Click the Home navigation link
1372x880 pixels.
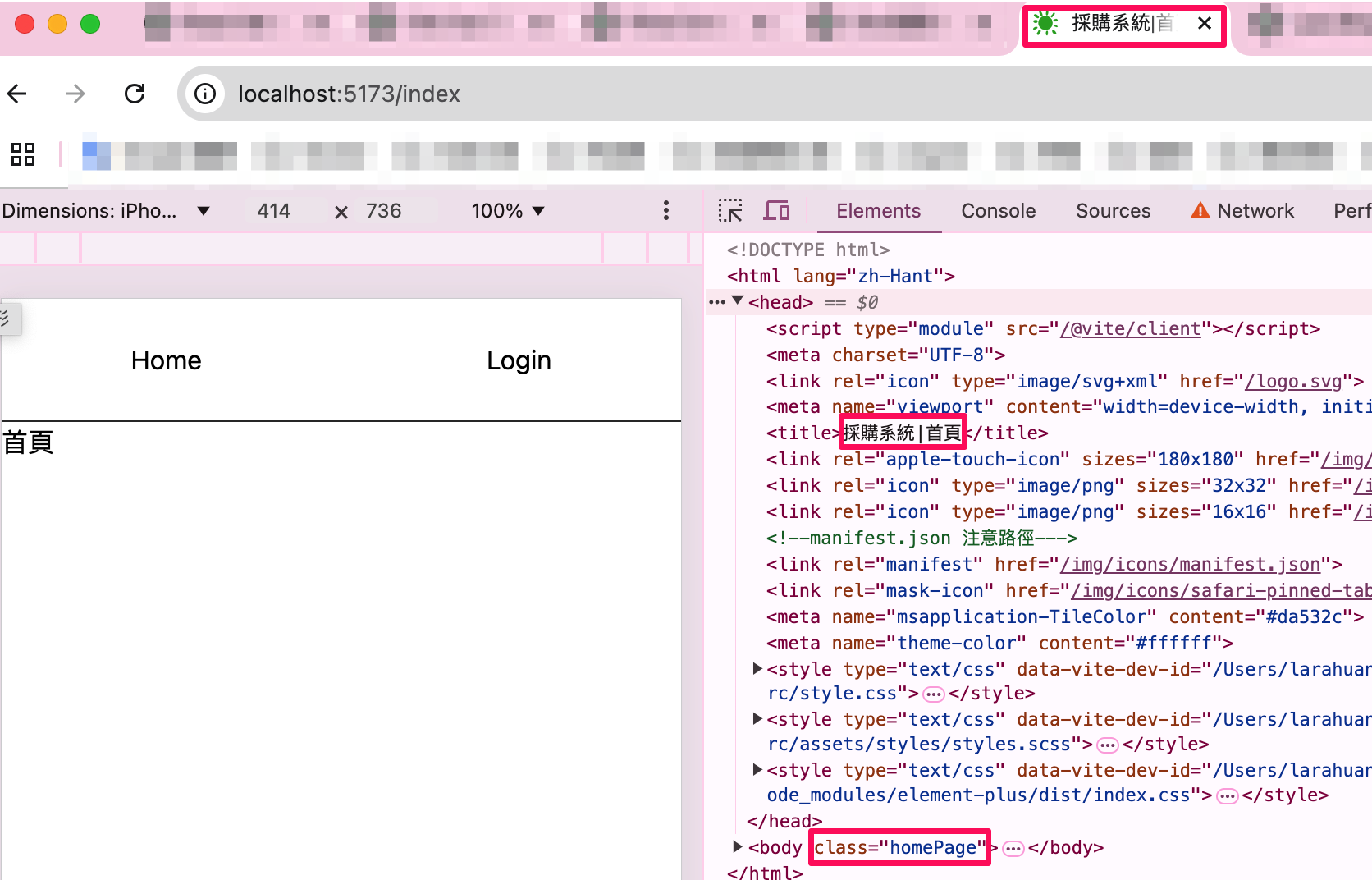click(166, 360)
